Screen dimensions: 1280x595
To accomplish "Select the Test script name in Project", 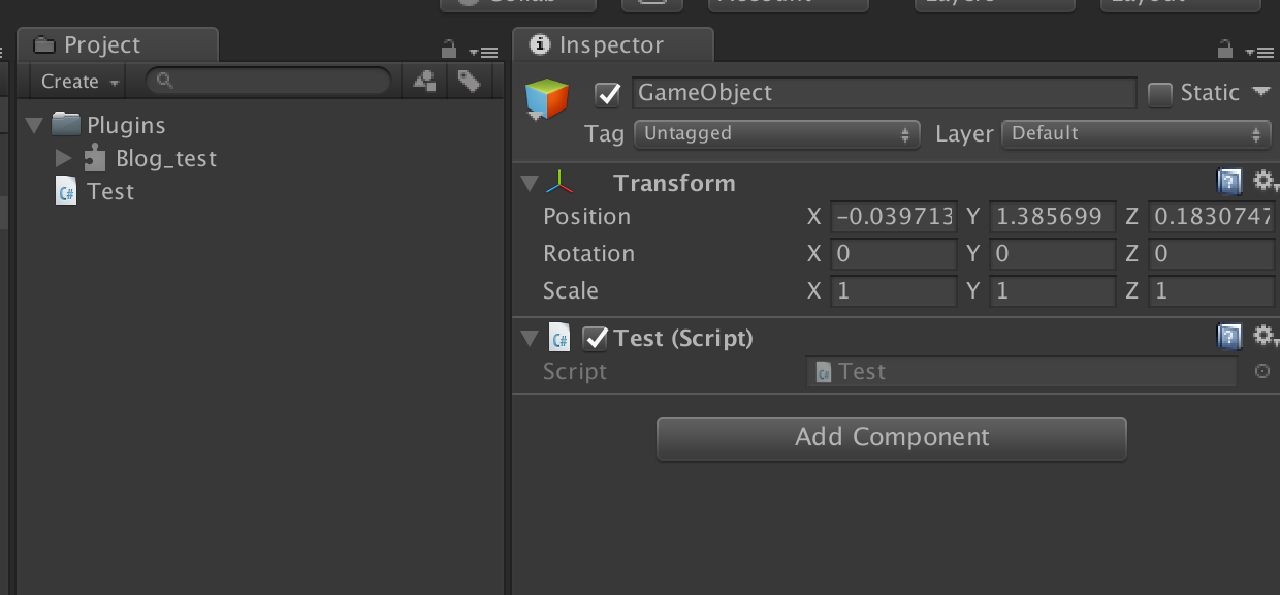I will [x=110, y=191].
